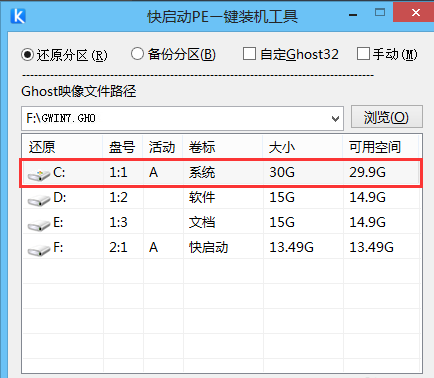Enable the 自定Ghost32 checkbox
This screenshot has height=378, width=434.
pos(249,54)
